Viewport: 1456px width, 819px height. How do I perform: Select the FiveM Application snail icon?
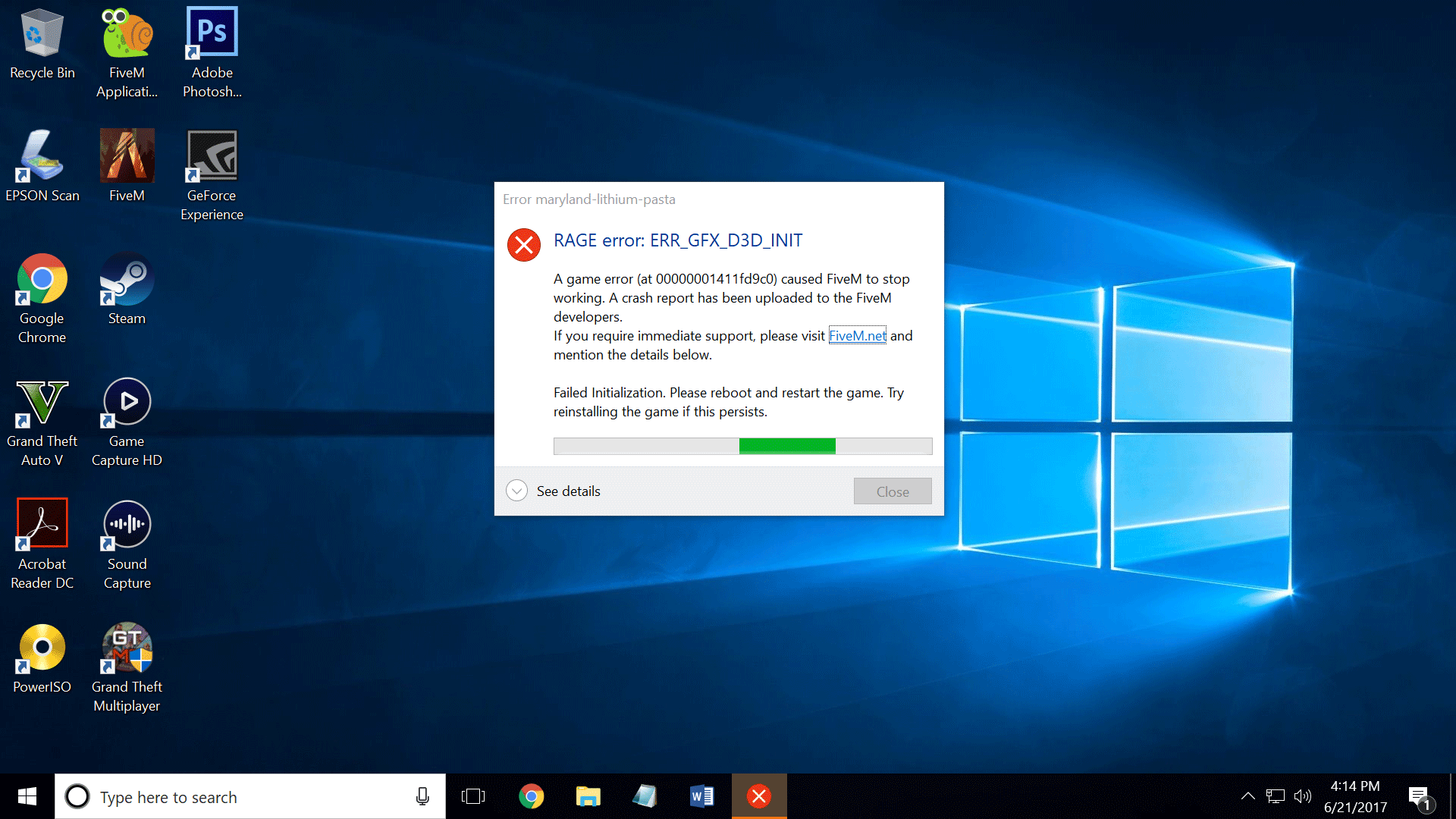pyautogui.click(x=127, y=53)
